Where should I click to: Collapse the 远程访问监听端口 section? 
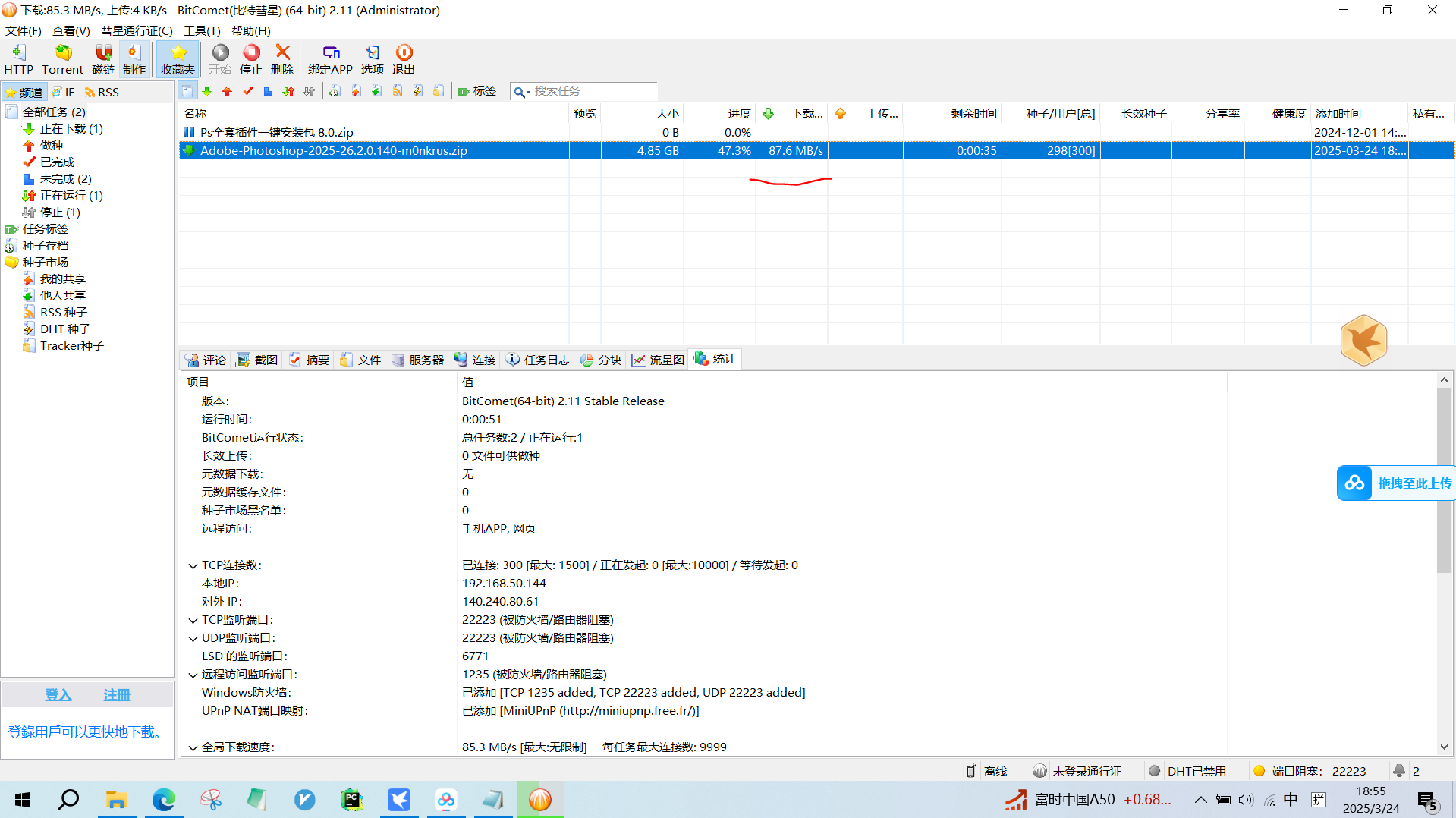pyautogui.click(x=193, y=674)
